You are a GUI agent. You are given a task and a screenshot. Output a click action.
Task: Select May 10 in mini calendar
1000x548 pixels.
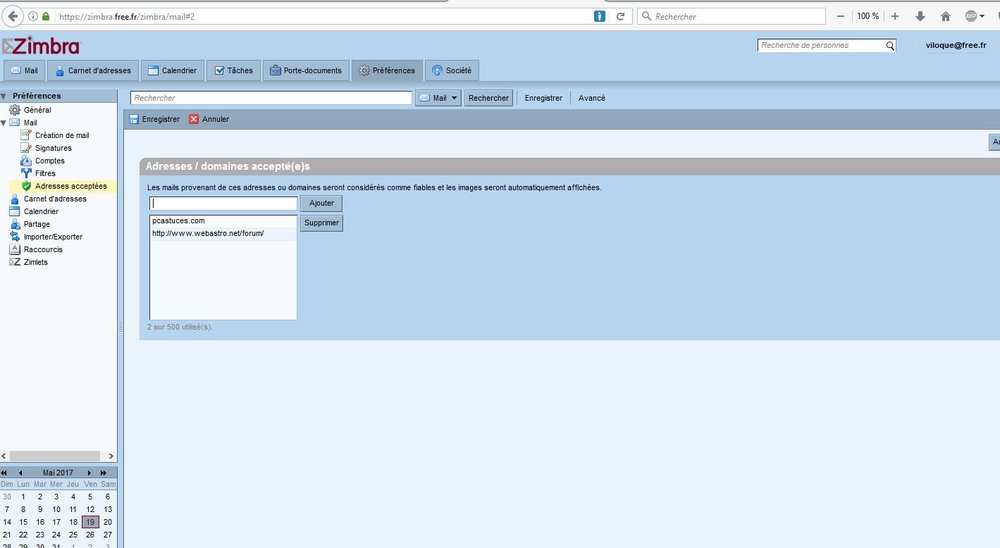point(56,509)
